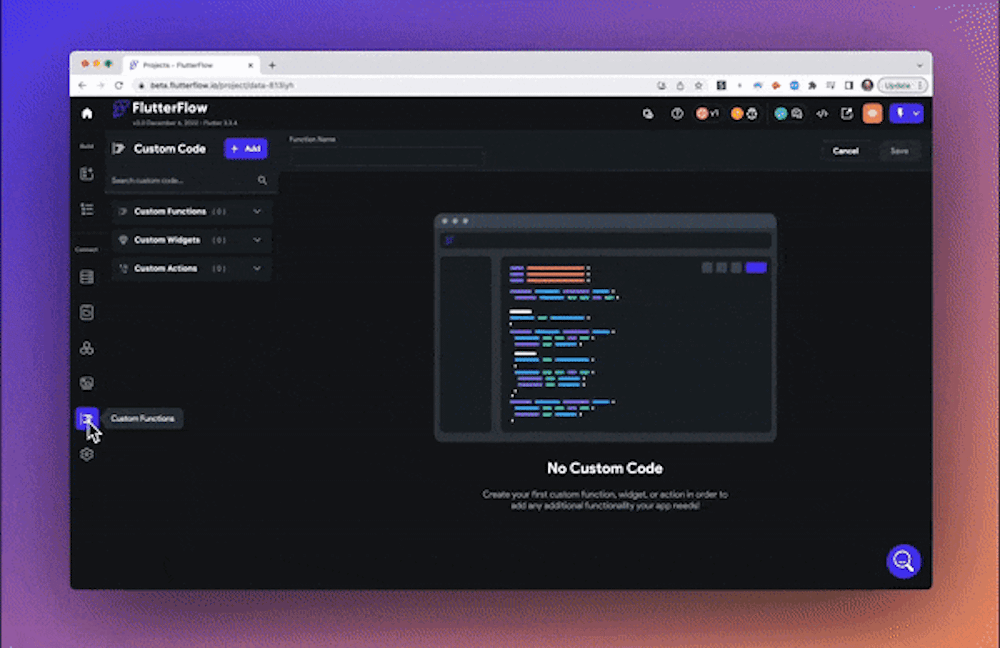Open the tab search chevron on the tab bar

point(919,65)
